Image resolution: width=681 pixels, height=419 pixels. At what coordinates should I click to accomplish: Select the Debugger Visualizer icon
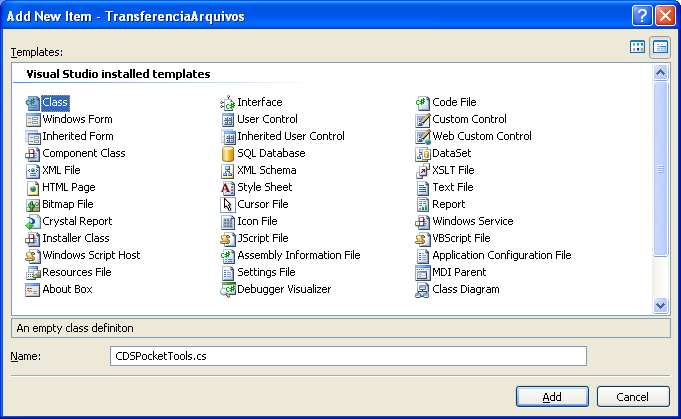[228, 290]
